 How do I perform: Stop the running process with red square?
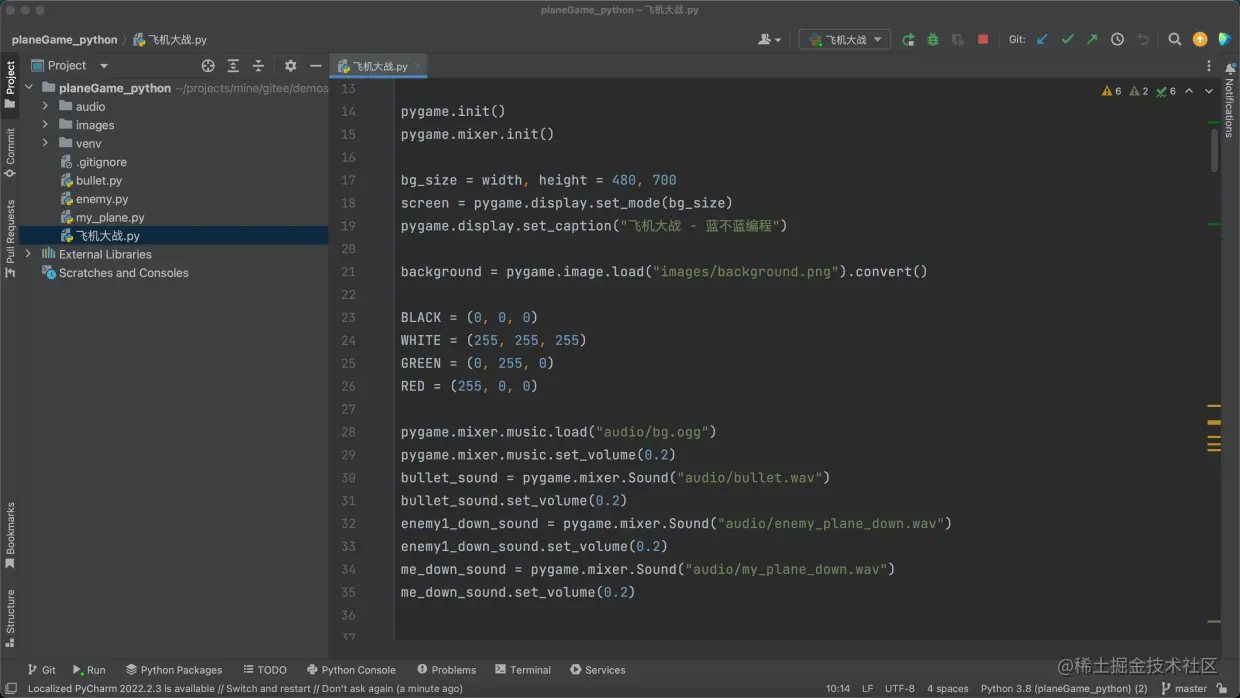pyautogui.click(x=983, y=40)
